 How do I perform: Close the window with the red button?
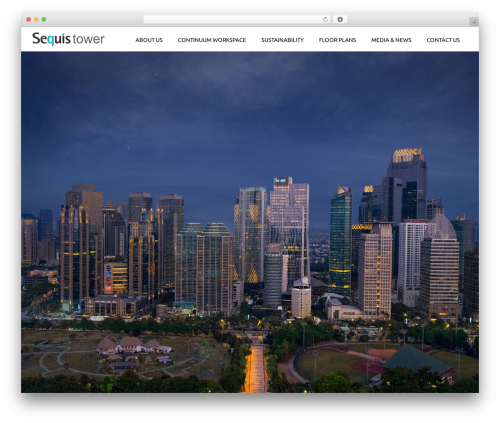point(29,19)
